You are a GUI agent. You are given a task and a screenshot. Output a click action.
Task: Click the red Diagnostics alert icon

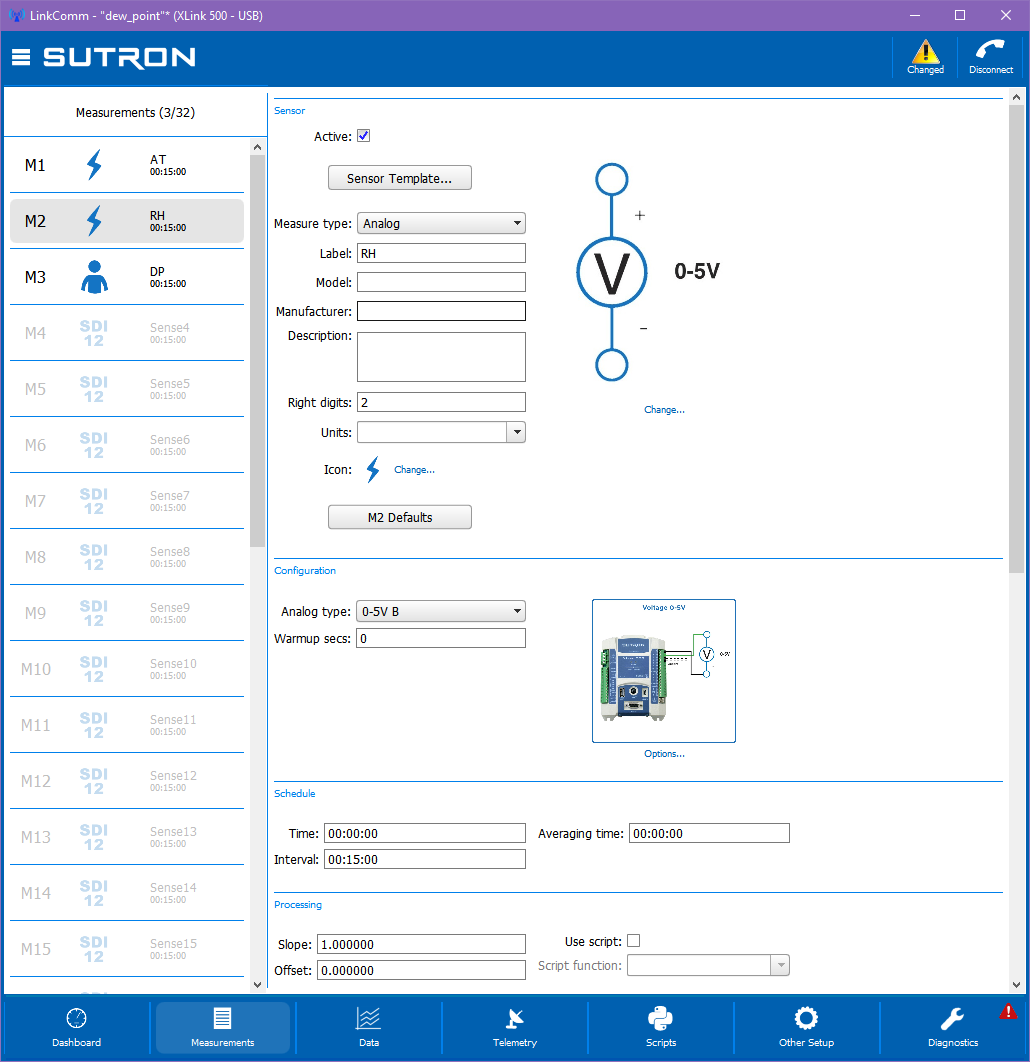(1008, 1011)
